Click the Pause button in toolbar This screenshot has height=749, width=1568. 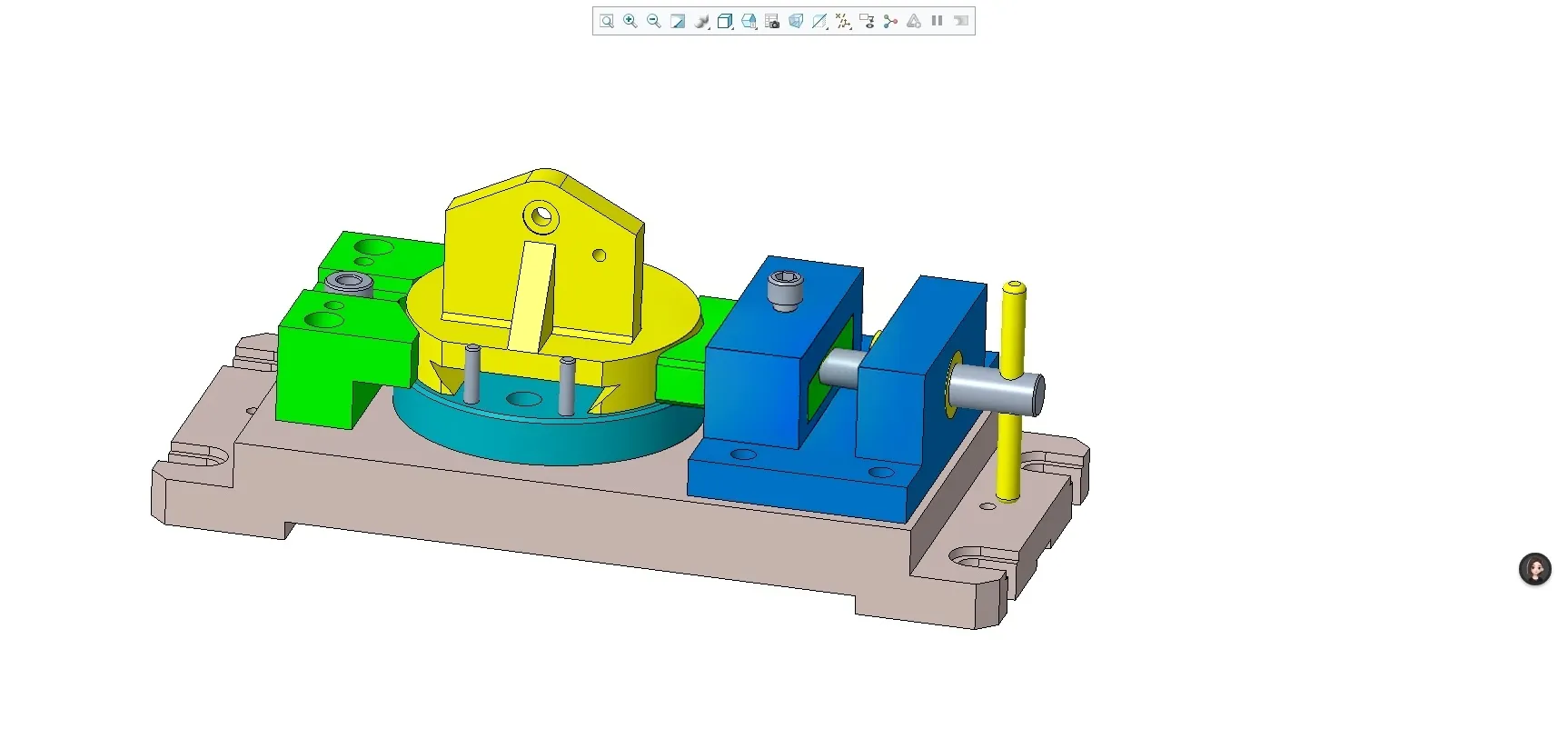pos(938,21)
